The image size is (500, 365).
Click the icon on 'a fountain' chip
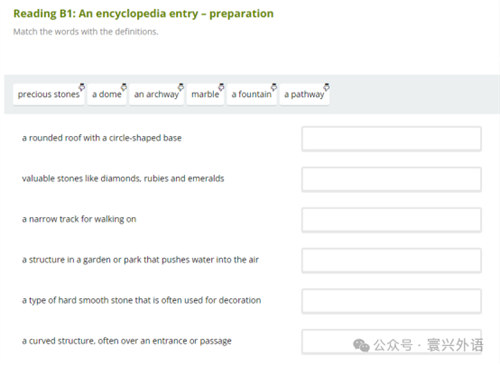(x=274, y=87)
